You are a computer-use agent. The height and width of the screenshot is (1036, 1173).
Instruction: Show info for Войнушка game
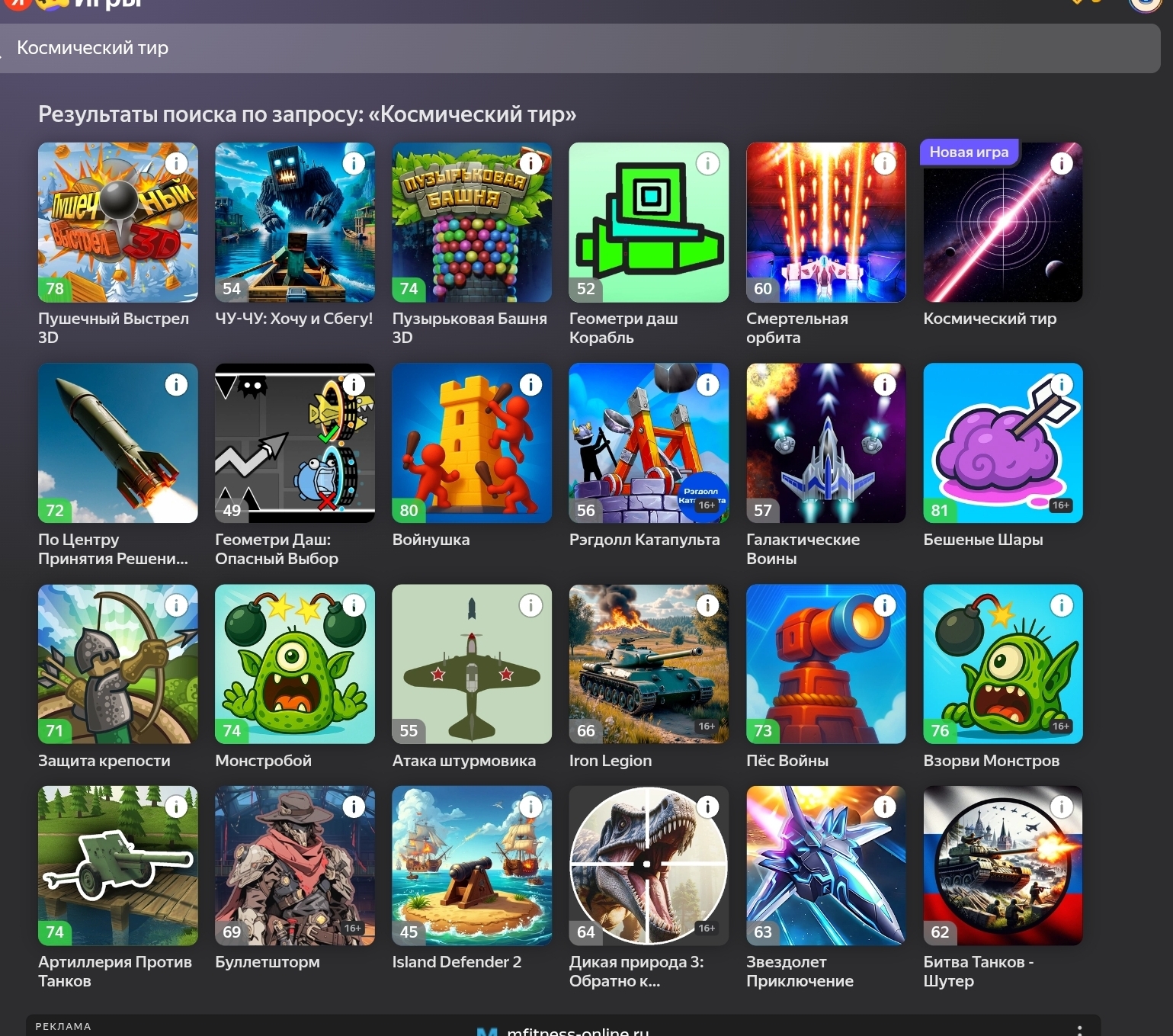pyautogui.click(x=530, y=385)
